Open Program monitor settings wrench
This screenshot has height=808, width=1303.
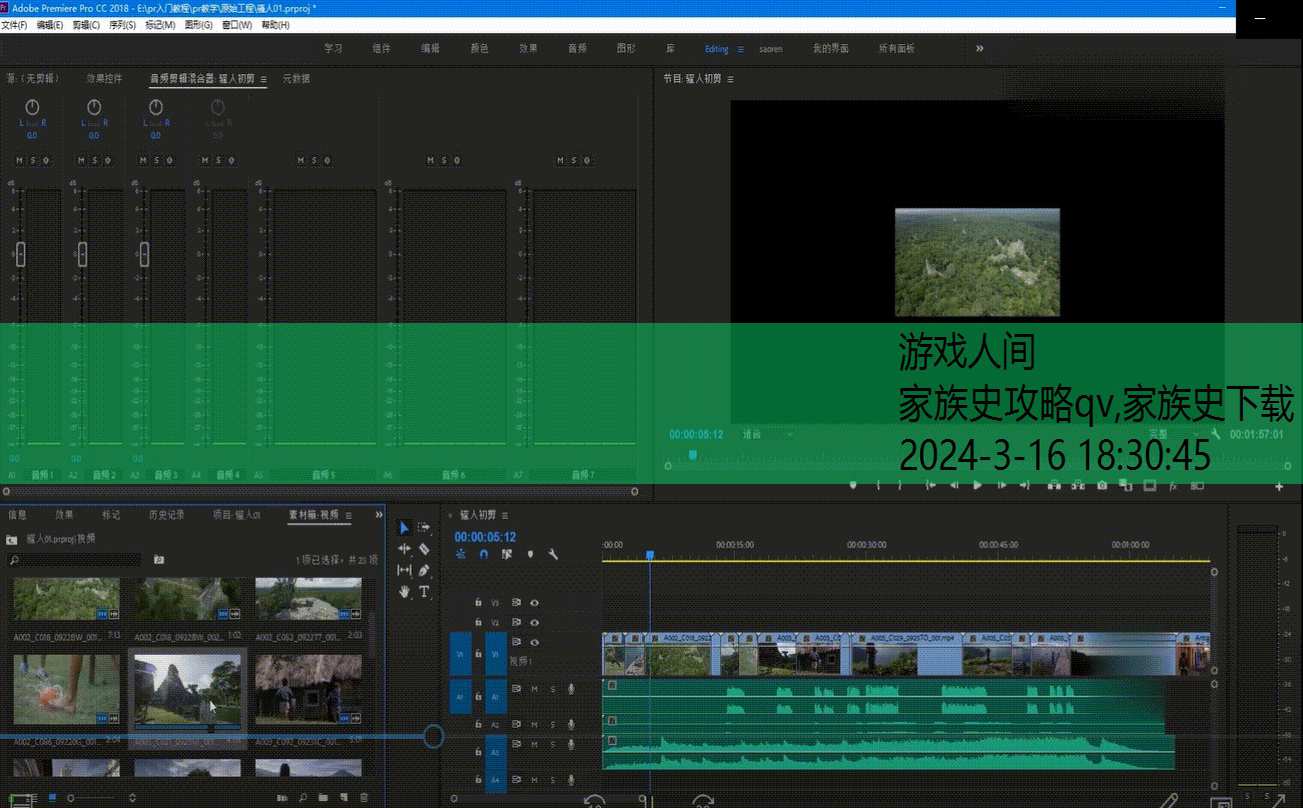[1215, 434]
